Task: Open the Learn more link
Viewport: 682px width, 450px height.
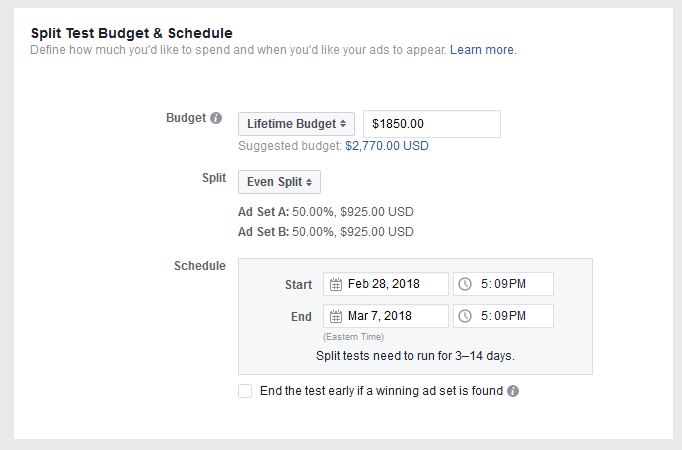Action: tap(482, 50)
